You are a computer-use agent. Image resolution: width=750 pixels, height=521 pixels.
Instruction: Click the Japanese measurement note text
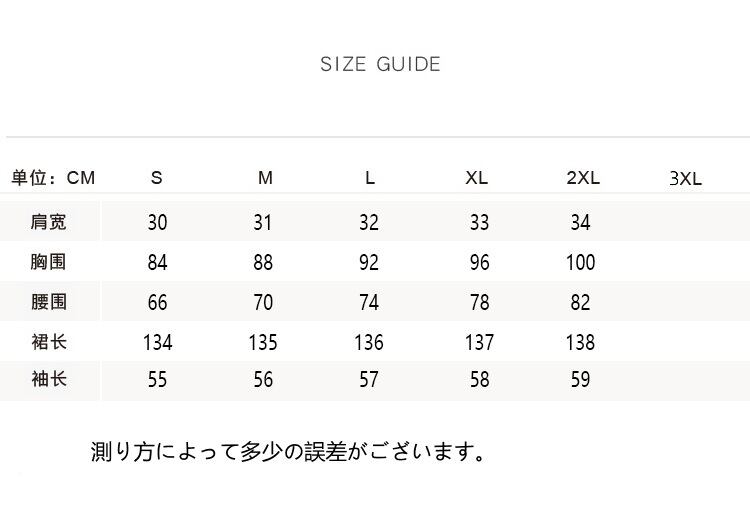pyautogui.click(x=289, y=453)
